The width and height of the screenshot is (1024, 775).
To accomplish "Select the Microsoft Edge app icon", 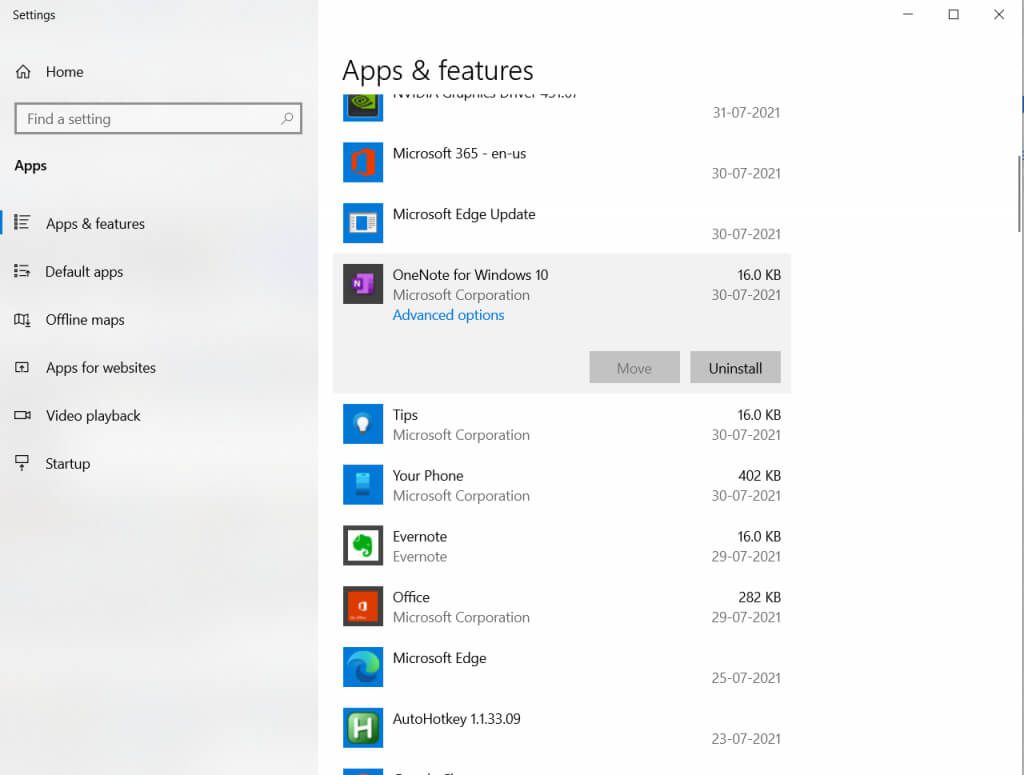I will coord(362,667).
